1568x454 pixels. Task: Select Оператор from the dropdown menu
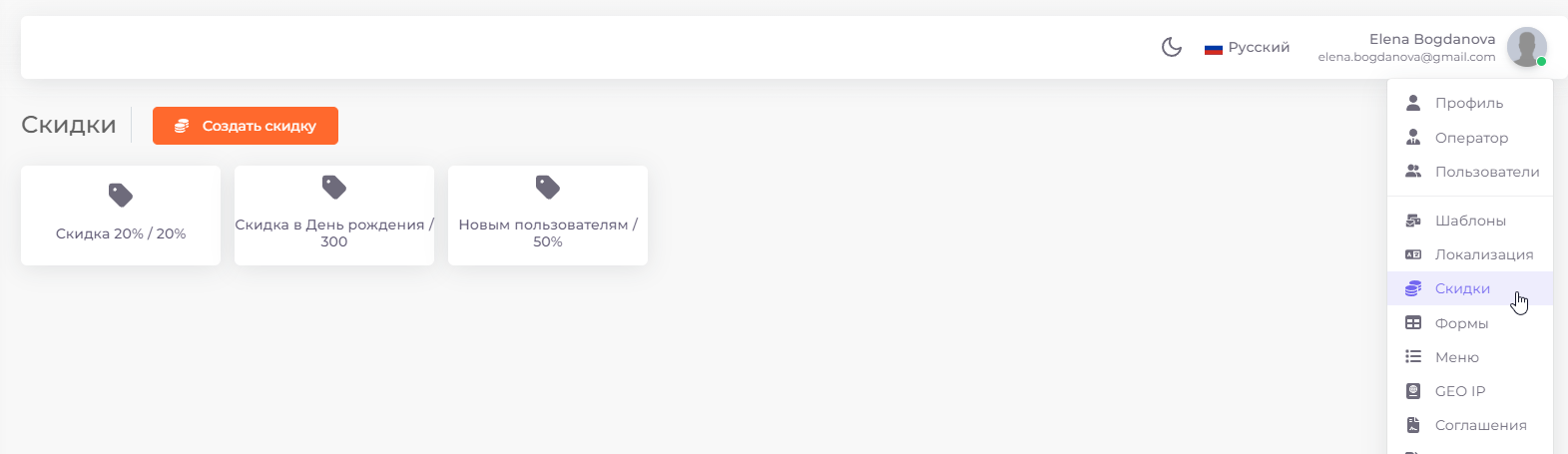pyautogui.click(x=1470, y=138)
